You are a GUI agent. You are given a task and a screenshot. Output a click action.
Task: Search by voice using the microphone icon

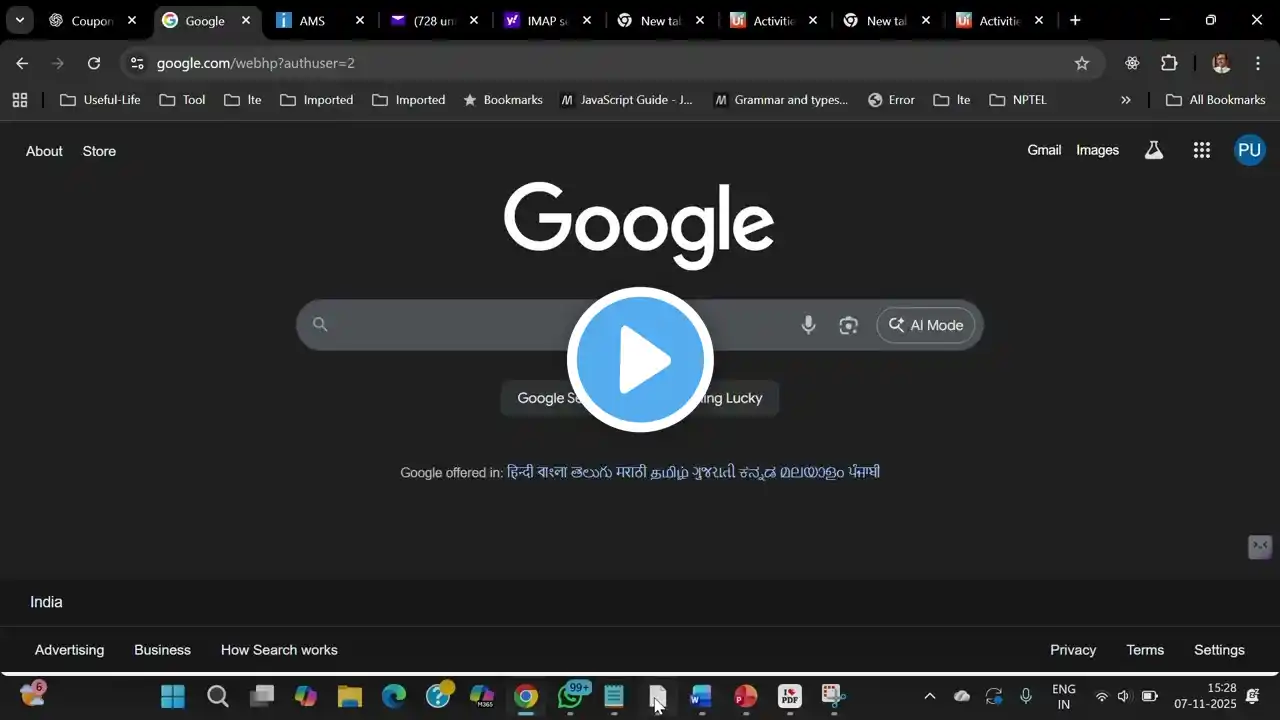(808, 325)
